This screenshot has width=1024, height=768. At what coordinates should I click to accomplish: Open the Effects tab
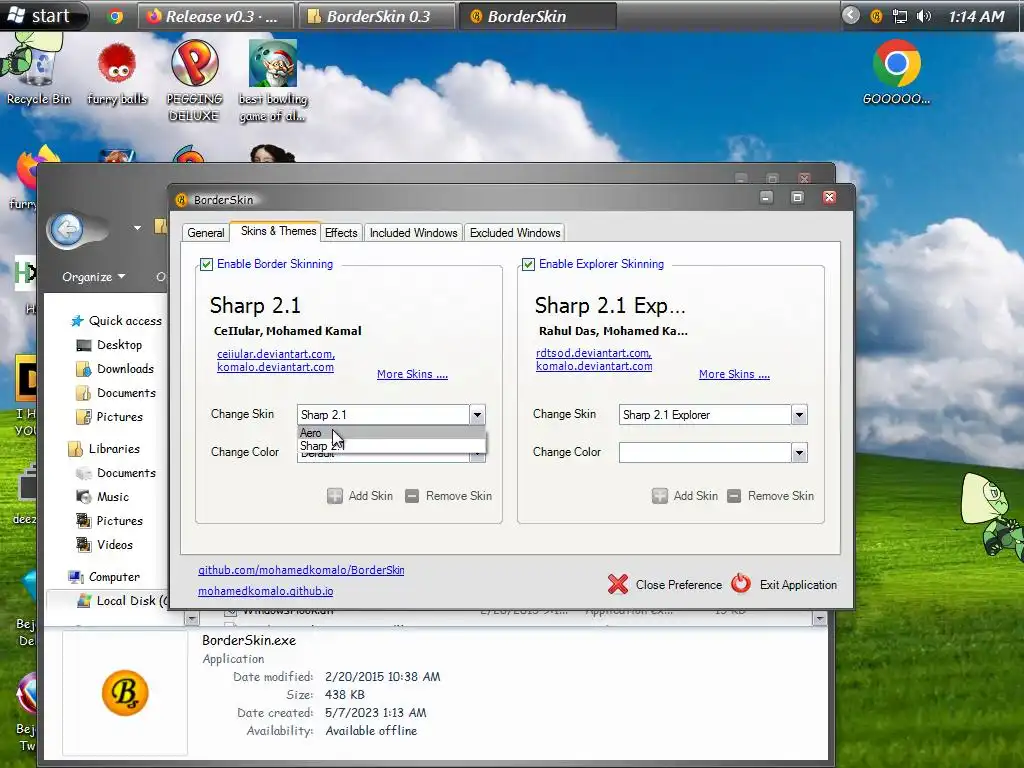(x=341, y=232)
